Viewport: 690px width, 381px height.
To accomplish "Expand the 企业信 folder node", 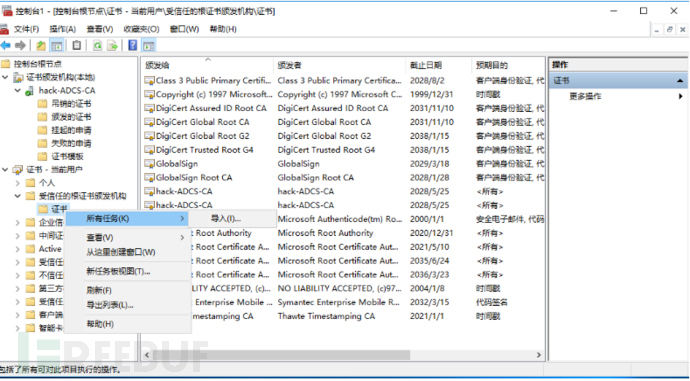I will coord(18,222).
